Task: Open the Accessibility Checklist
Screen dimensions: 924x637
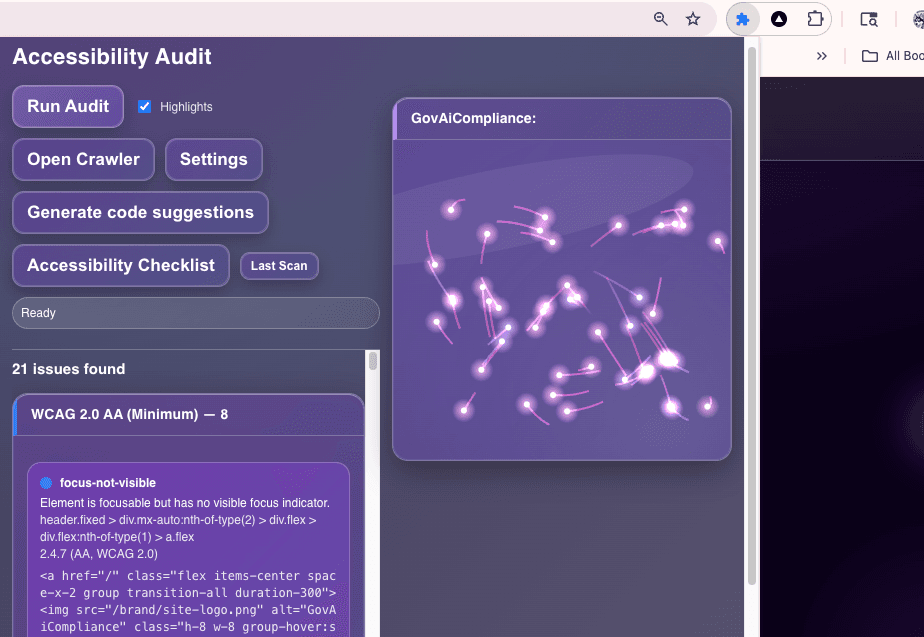Action: point(120,265)
